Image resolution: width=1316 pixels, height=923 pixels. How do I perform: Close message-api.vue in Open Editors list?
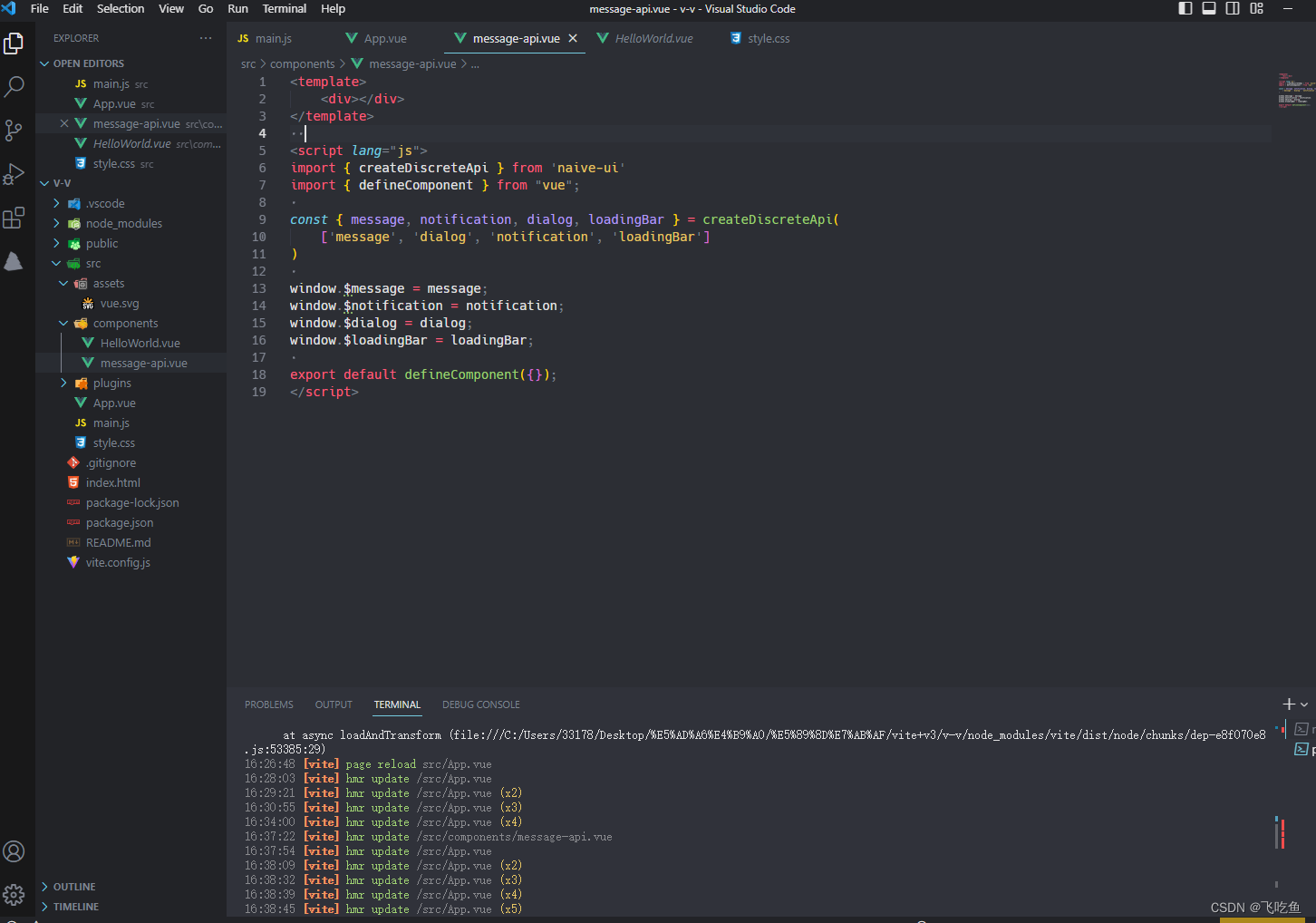coord(64,123)
